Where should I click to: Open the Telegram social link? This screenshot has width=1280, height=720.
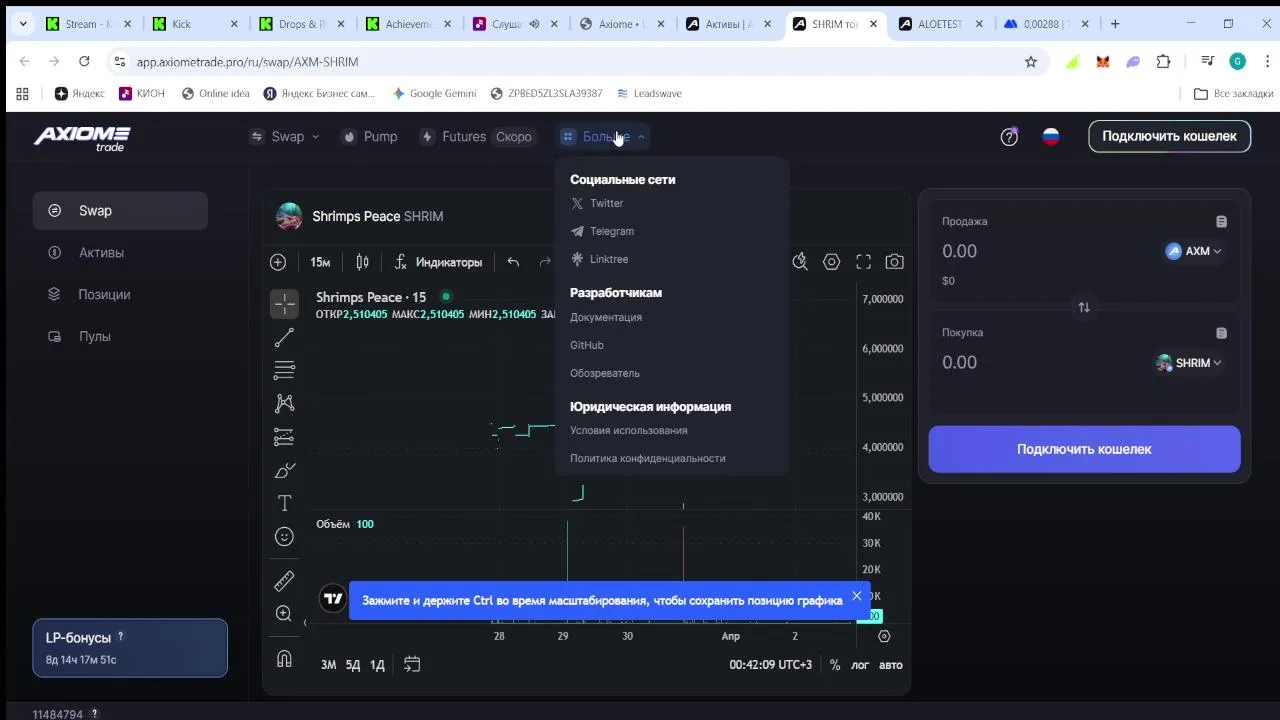[x=602, y=231]
